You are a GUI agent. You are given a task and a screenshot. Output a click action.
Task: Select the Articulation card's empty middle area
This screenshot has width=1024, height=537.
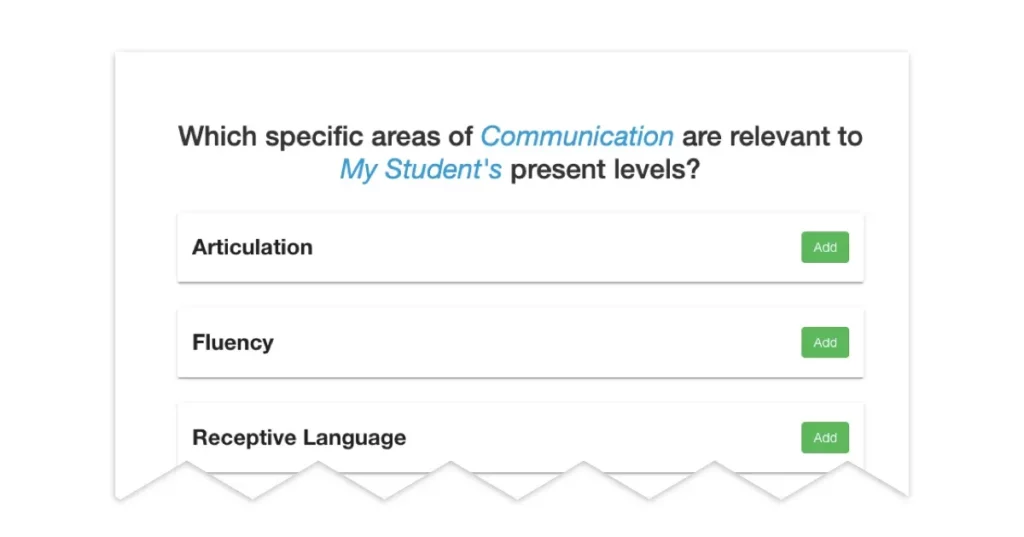550,247
